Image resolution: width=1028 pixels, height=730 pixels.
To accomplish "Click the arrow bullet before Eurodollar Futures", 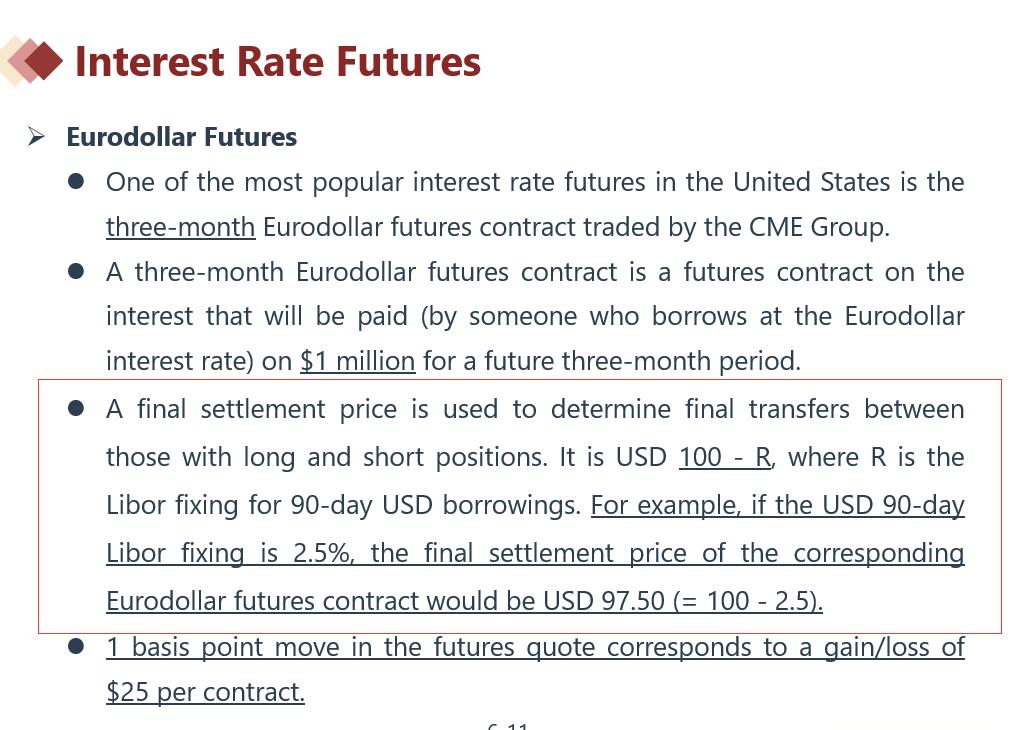I will point(37,136).
